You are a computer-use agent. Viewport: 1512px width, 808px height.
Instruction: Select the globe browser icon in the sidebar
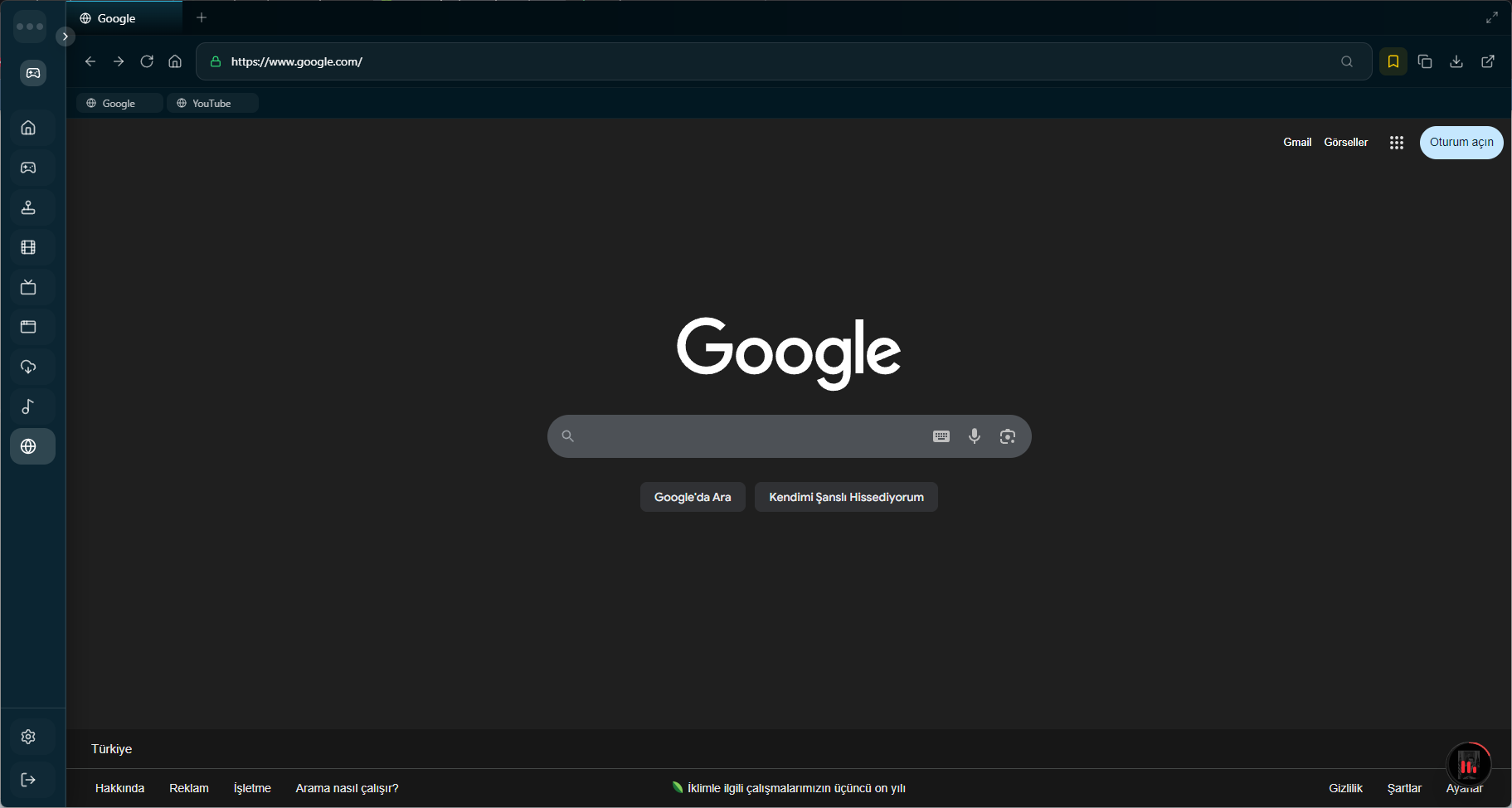(x=32, y=445)
